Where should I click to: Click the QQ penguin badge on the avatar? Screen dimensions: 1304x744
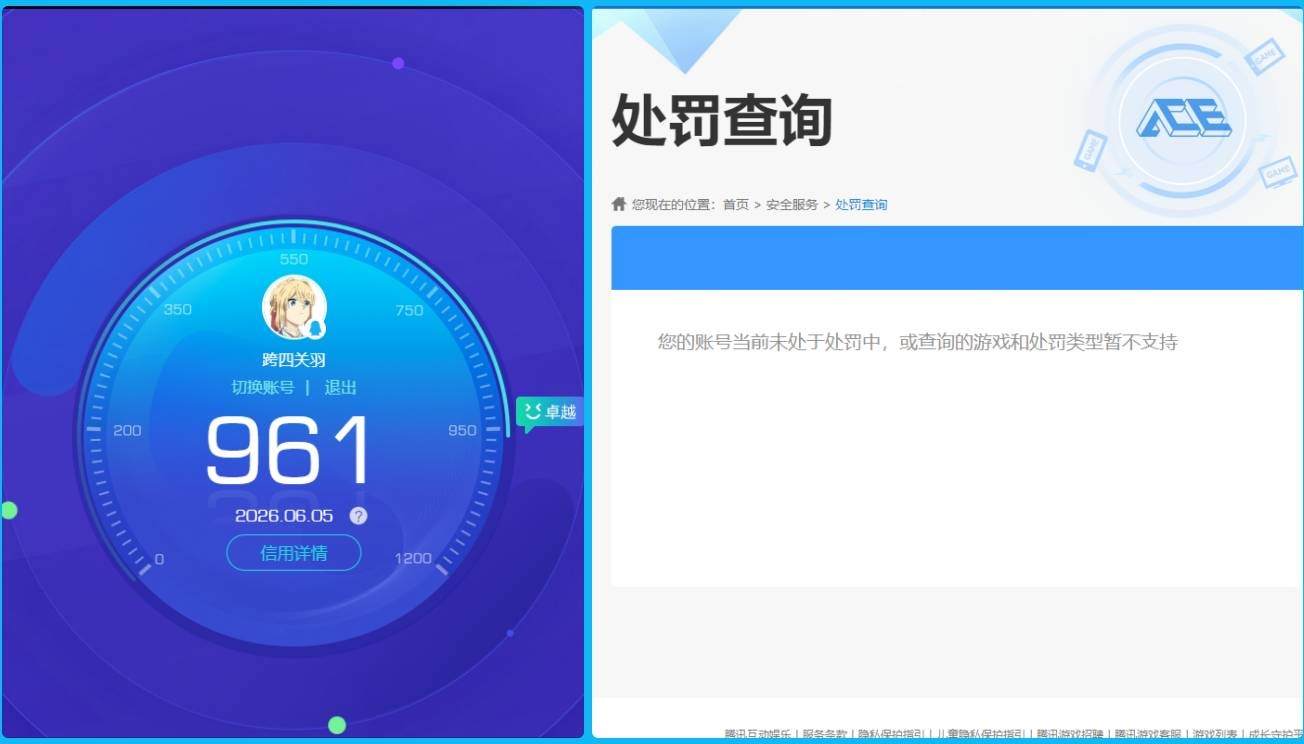[x=315, y=328]
